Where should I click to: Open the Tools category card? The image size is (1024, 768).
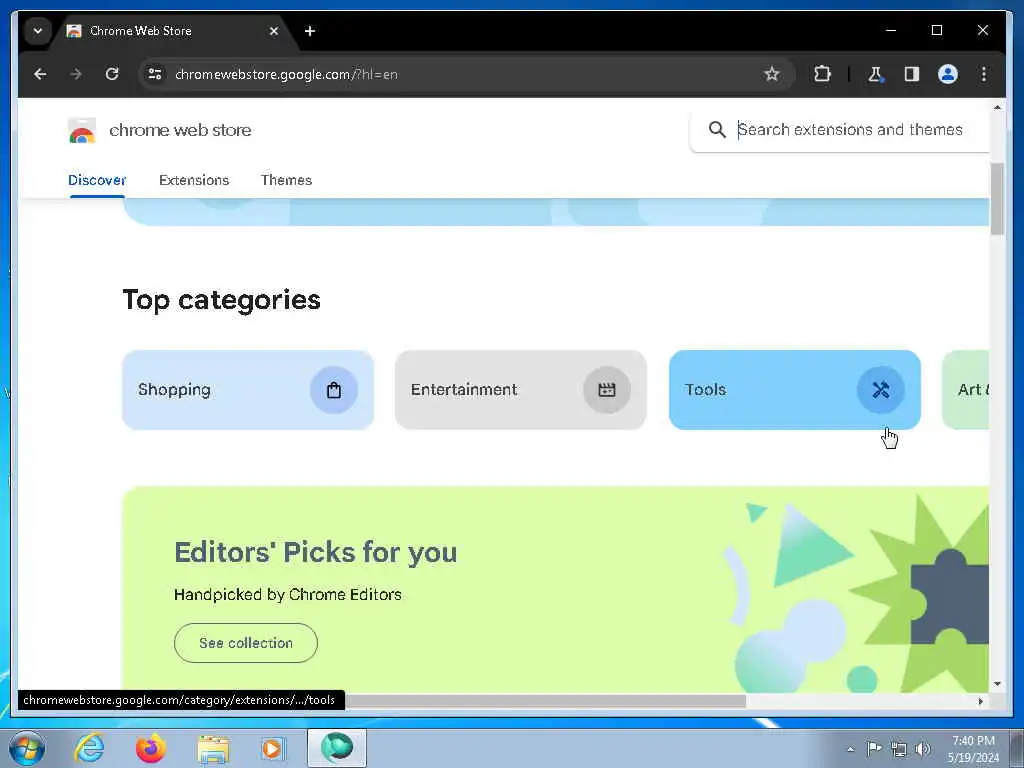point(795,390)
